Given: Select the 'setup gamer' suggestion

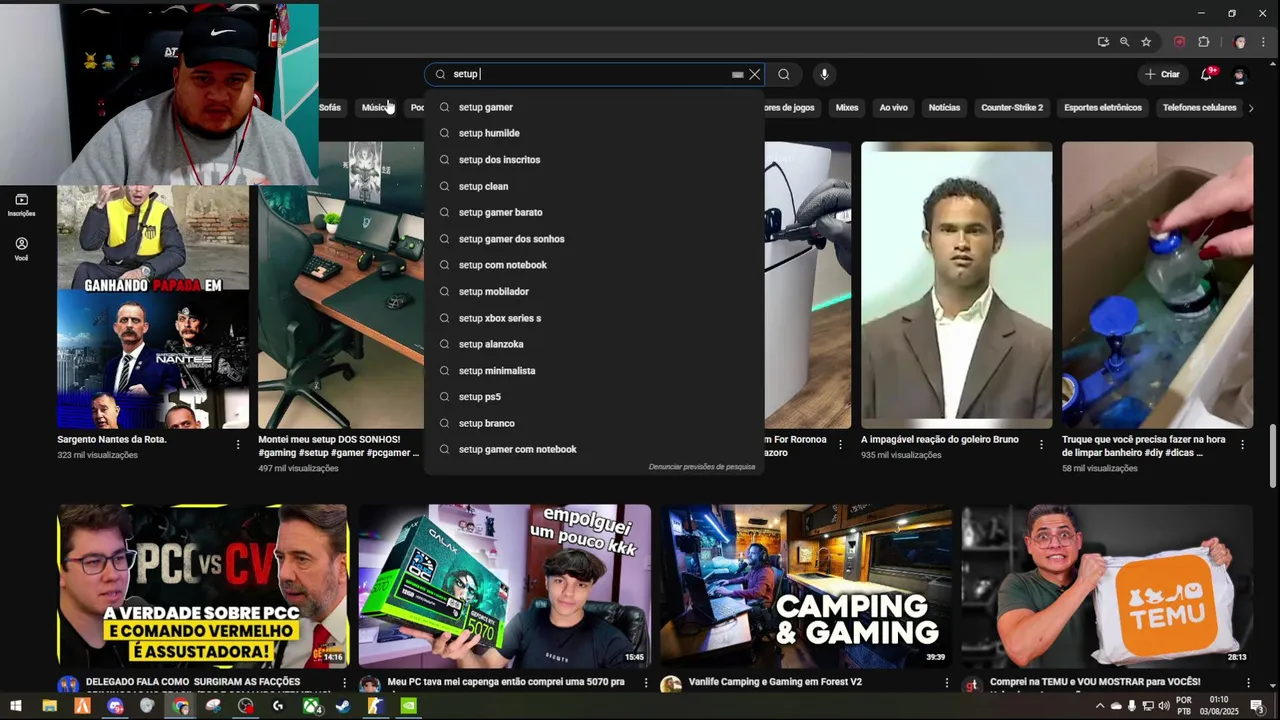Looking at the screenshot, I should pyautogui.click(x=595, y=107).
